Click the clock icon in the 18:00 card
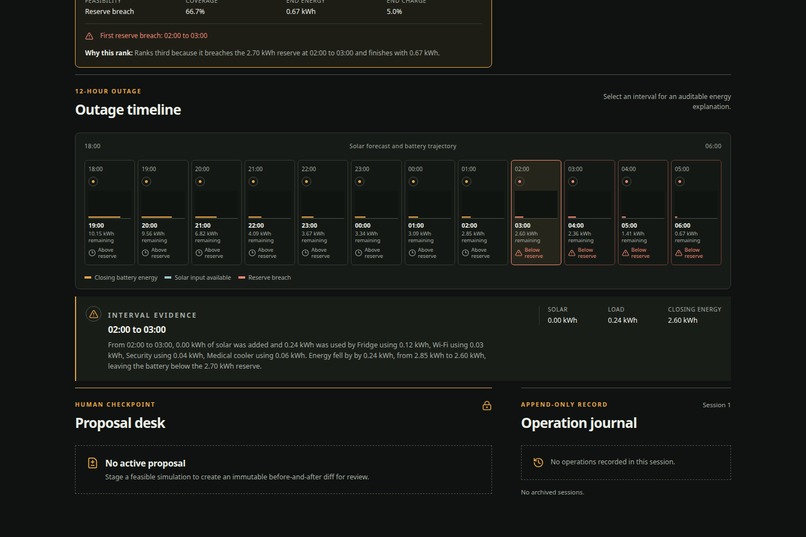 pyautogui.click(x=92, y=253)
